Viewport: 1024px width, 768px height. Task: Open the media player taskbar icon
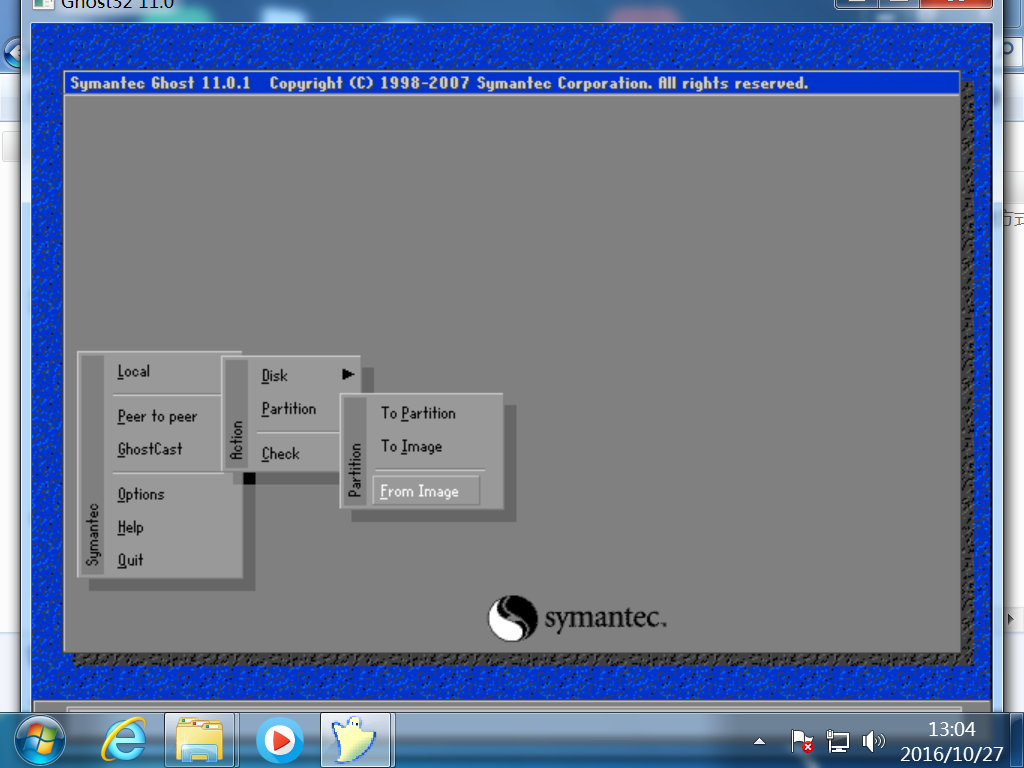(x=280, y=741)
